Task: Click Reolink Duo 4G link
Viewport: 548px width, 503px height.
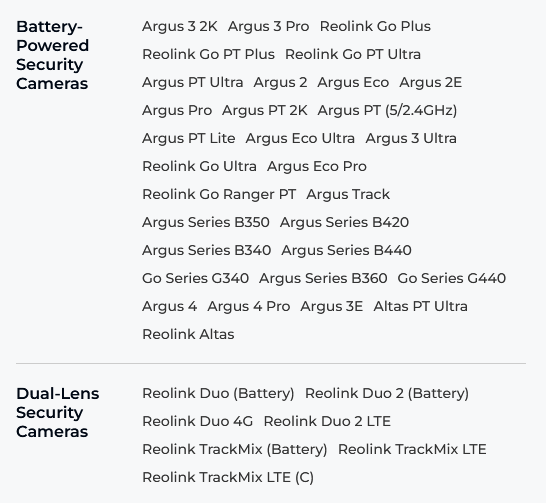Action: pyautogui.click(x=197, y=421)
